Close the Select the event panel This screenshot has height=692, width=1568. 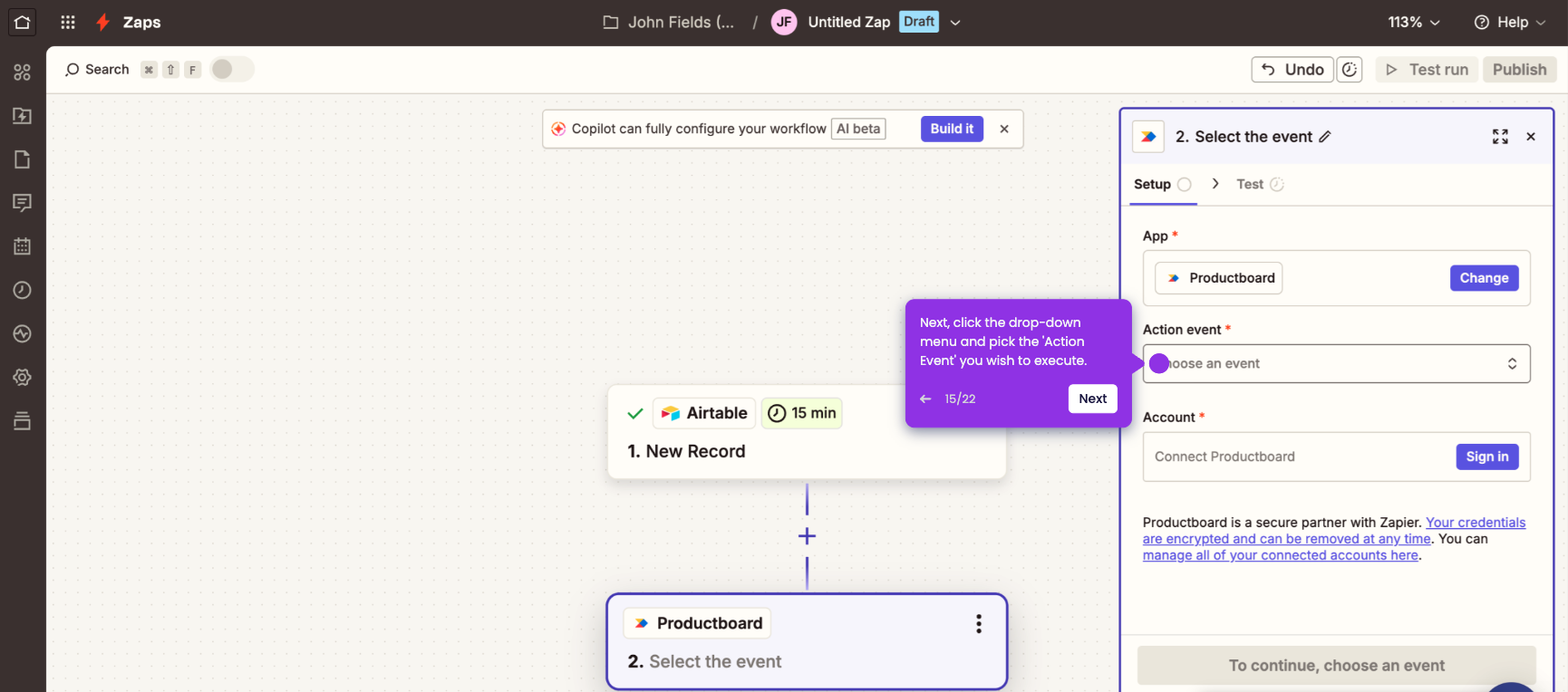pos(1531,137)
